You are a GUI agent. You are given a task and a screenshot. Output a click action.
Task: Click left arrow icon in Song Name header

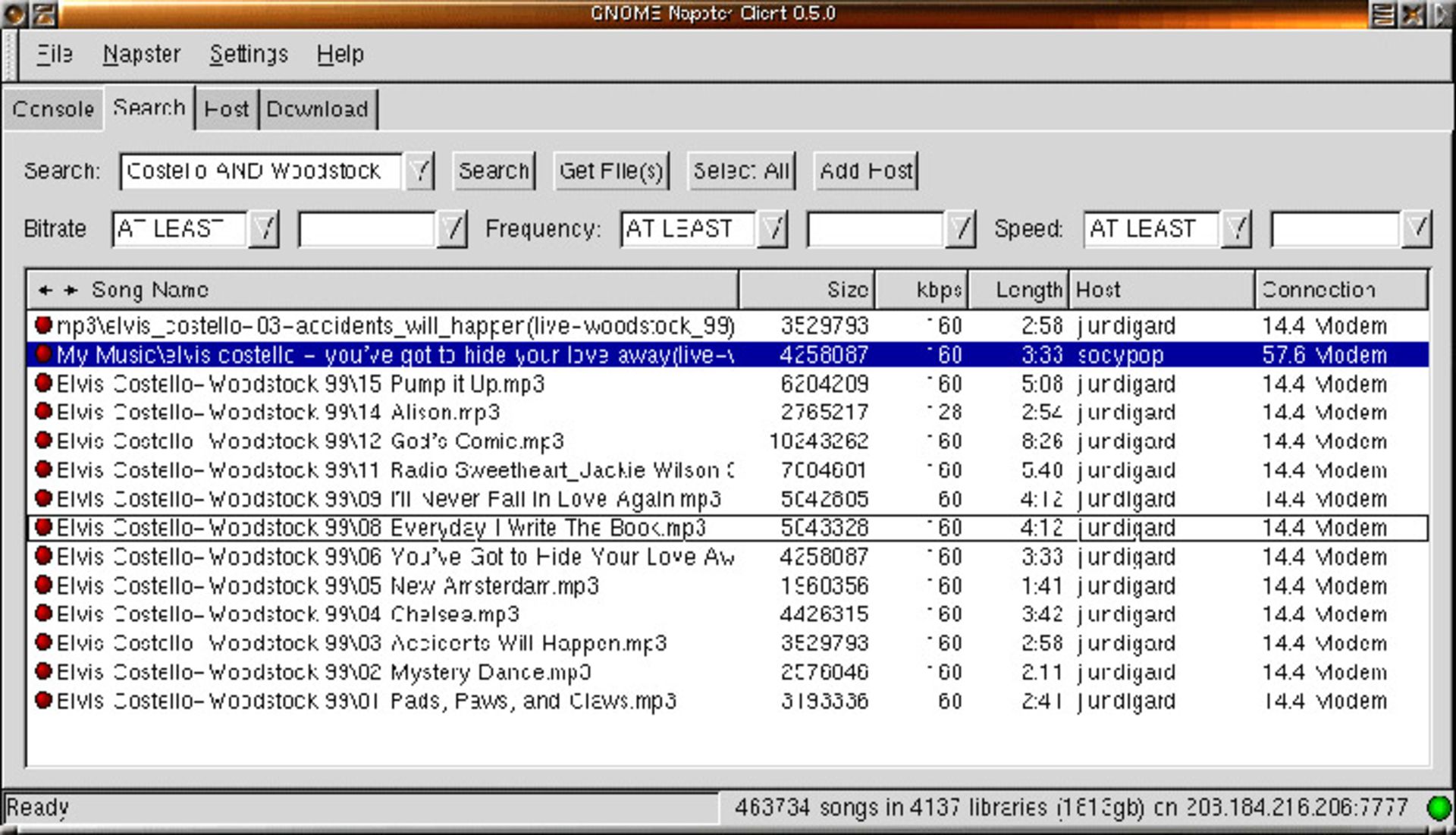(x=45, y=290)
